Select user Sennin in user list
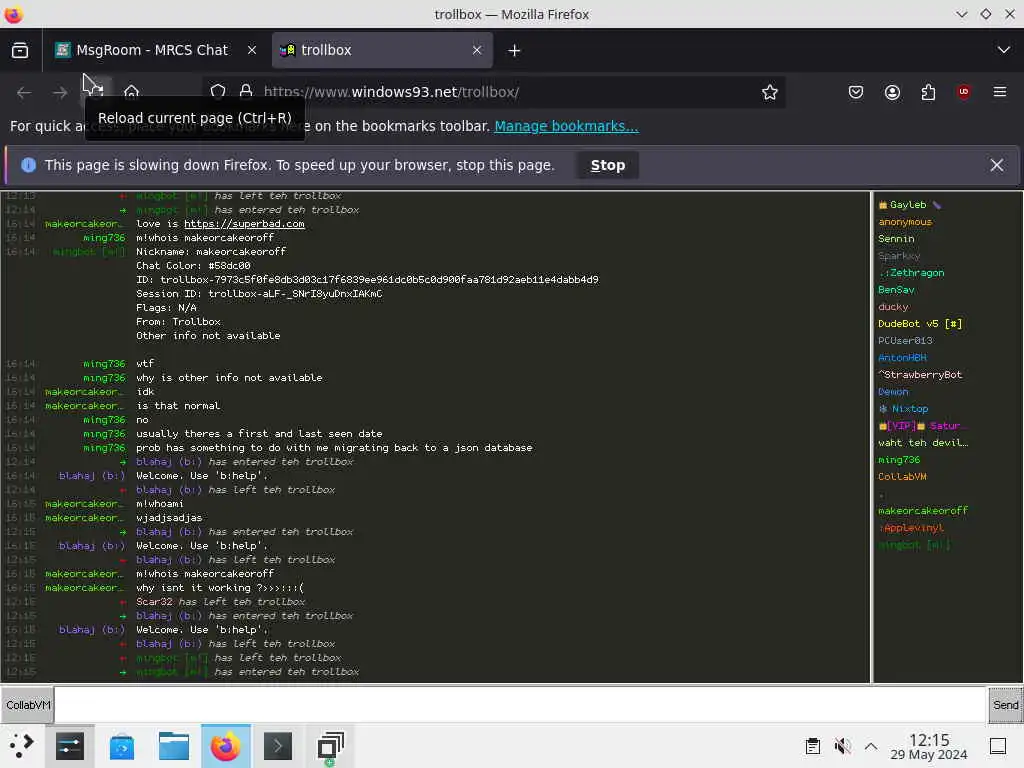Image resolution: width=1024 pixels, height=768 pixels. pos(896,239)
